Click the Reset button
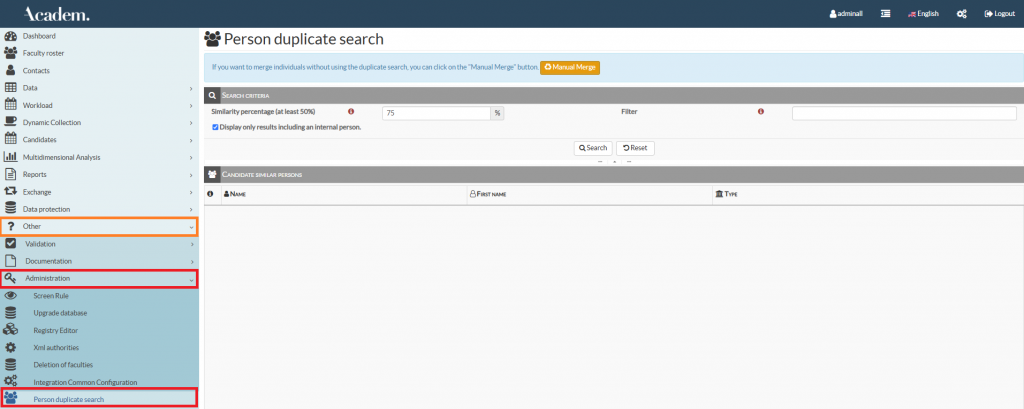Image resolution: width=1024 pixels, height=409 pixels. (x=635, y=148)
